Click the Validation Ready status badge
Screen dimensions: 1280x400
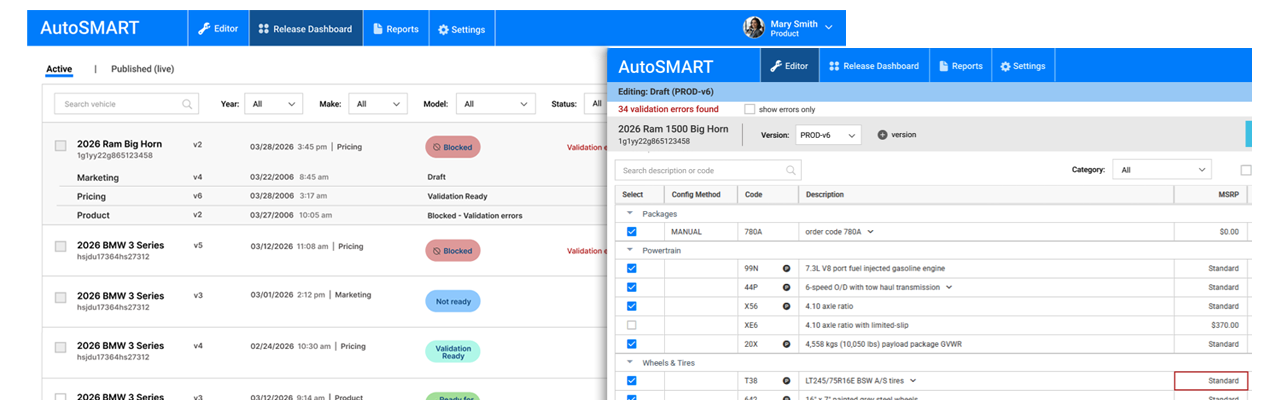point(452,351)
